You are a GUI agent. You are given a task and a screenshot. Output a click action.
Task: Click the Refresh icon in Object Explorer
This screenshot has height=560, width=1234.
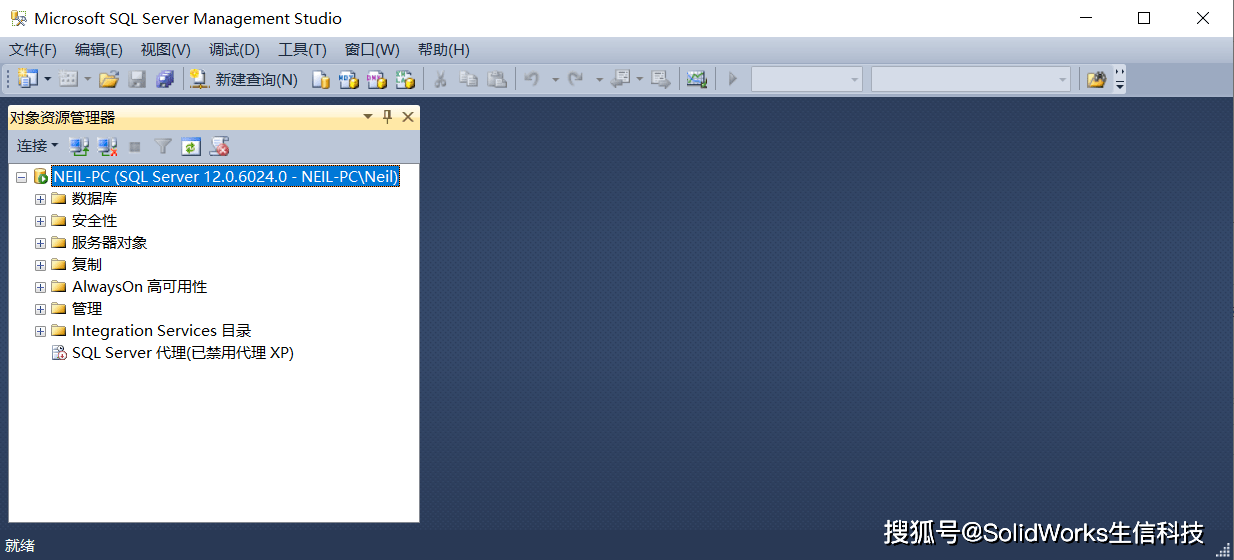[191, 147]
